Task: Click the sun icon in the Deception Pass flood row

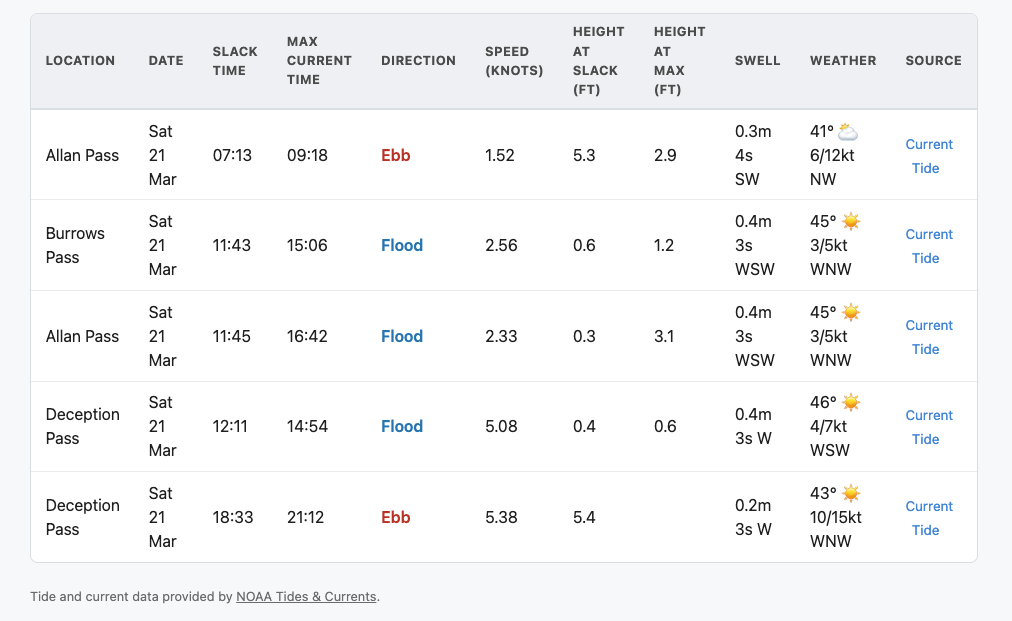Action: point(850,401)
